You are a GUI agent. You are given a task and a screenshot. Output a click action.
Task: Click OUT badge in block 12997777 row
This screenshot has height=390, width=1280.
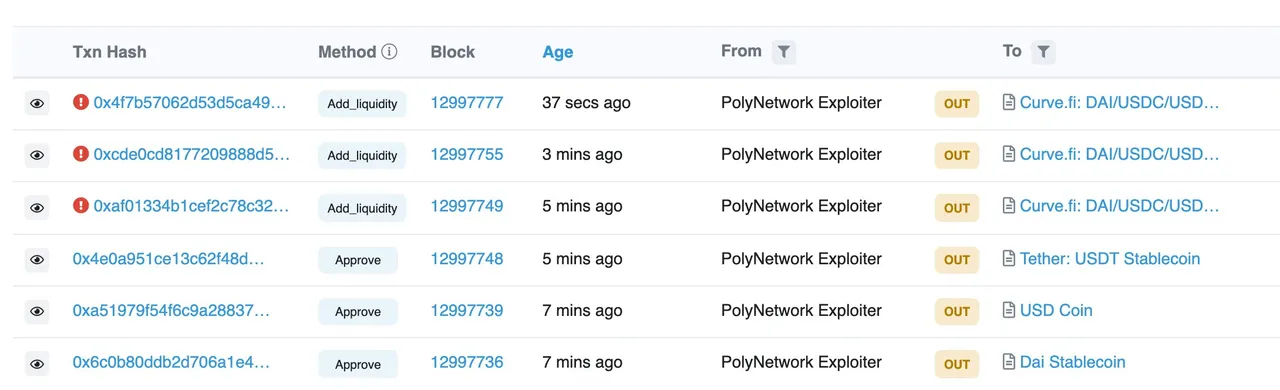957,103
